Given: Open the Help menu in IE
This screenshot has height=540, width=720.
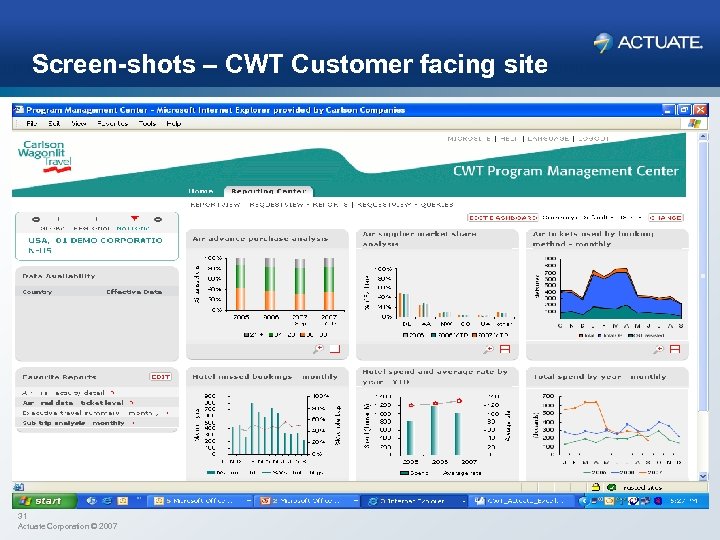Looking at the screenshot, I should 174,124.
